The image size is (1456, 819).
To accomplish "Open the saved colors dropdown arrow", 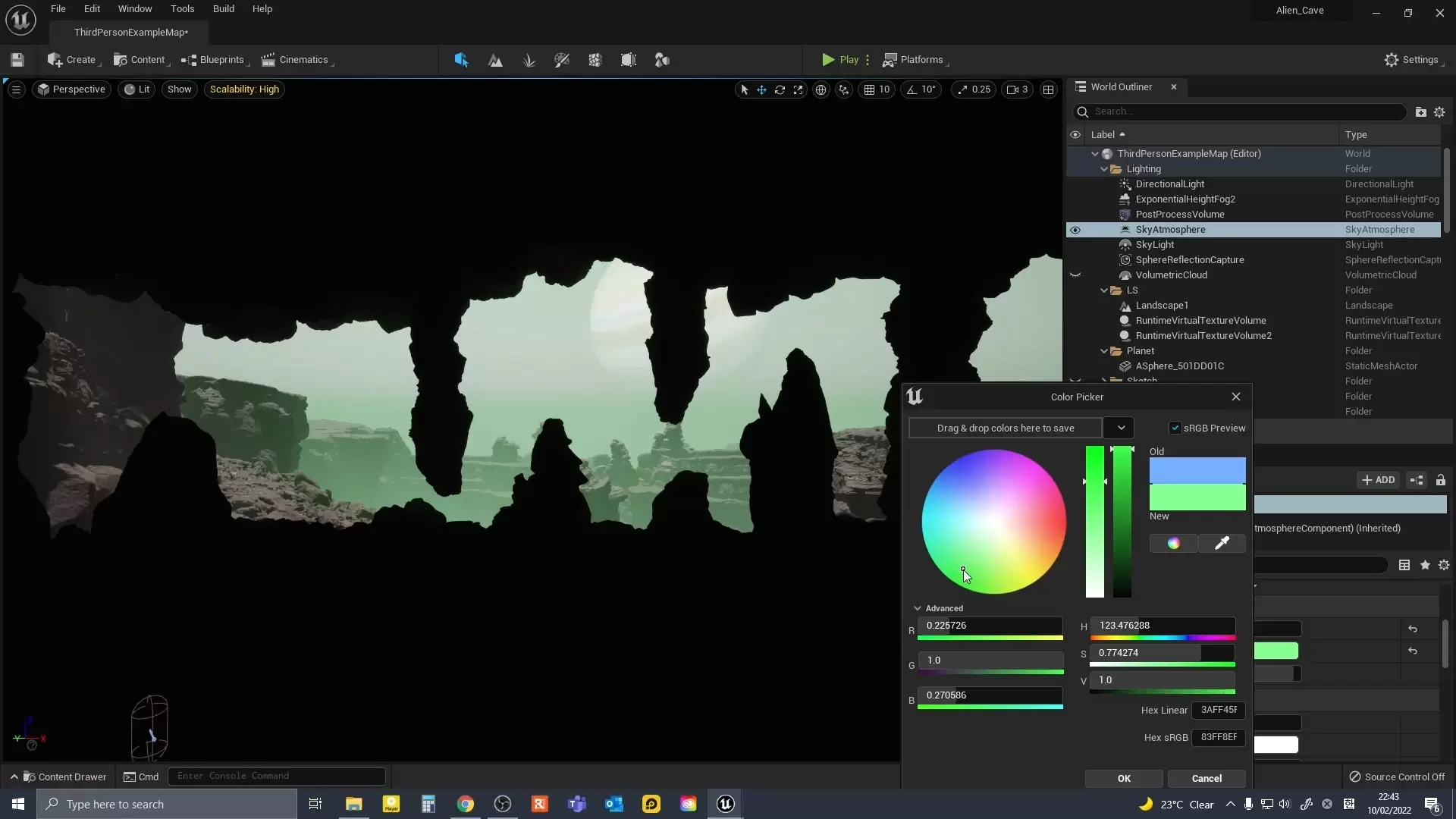I will (x=1120, y=428).
